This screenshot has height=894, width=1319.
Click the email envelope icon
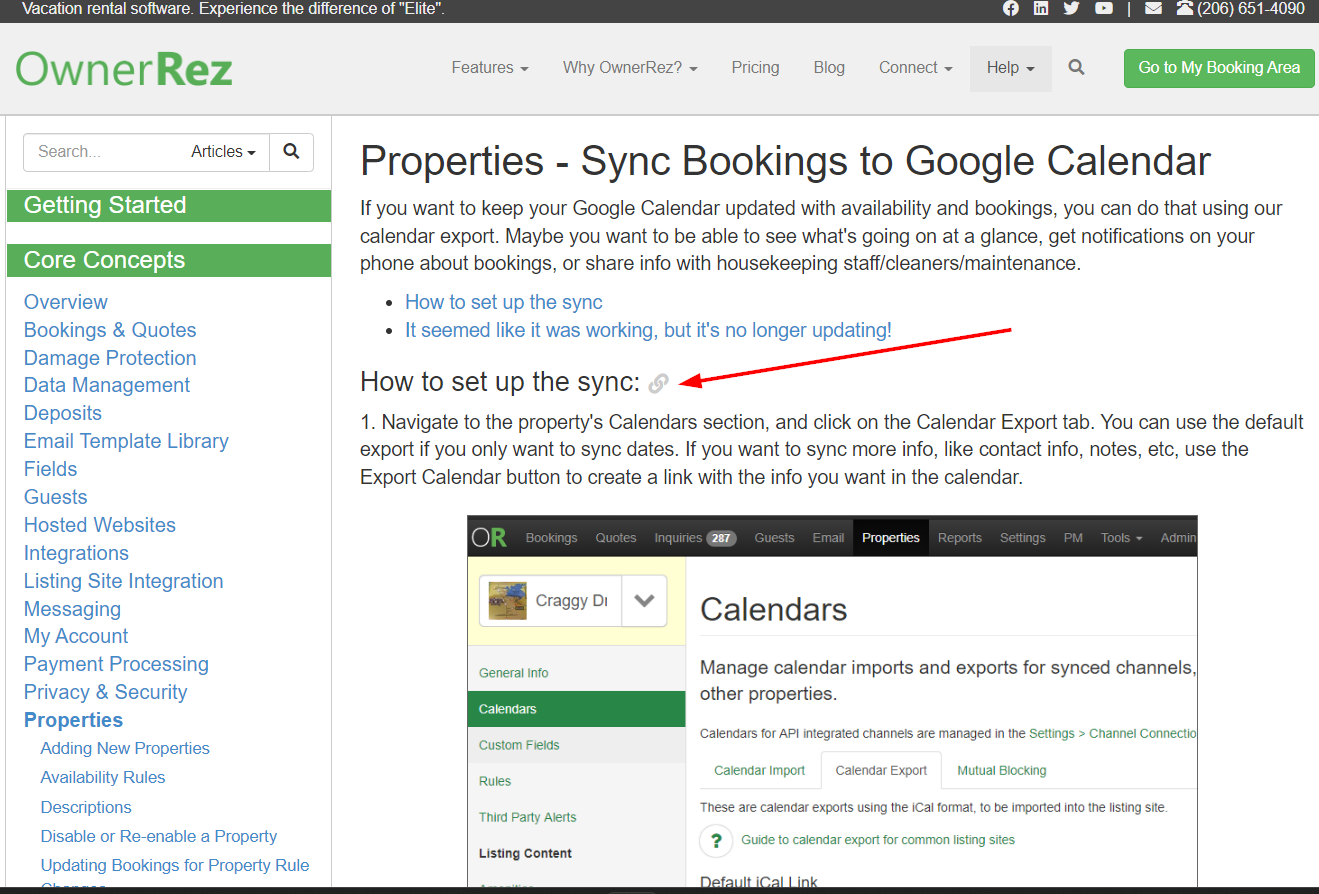pos(1153,8)
